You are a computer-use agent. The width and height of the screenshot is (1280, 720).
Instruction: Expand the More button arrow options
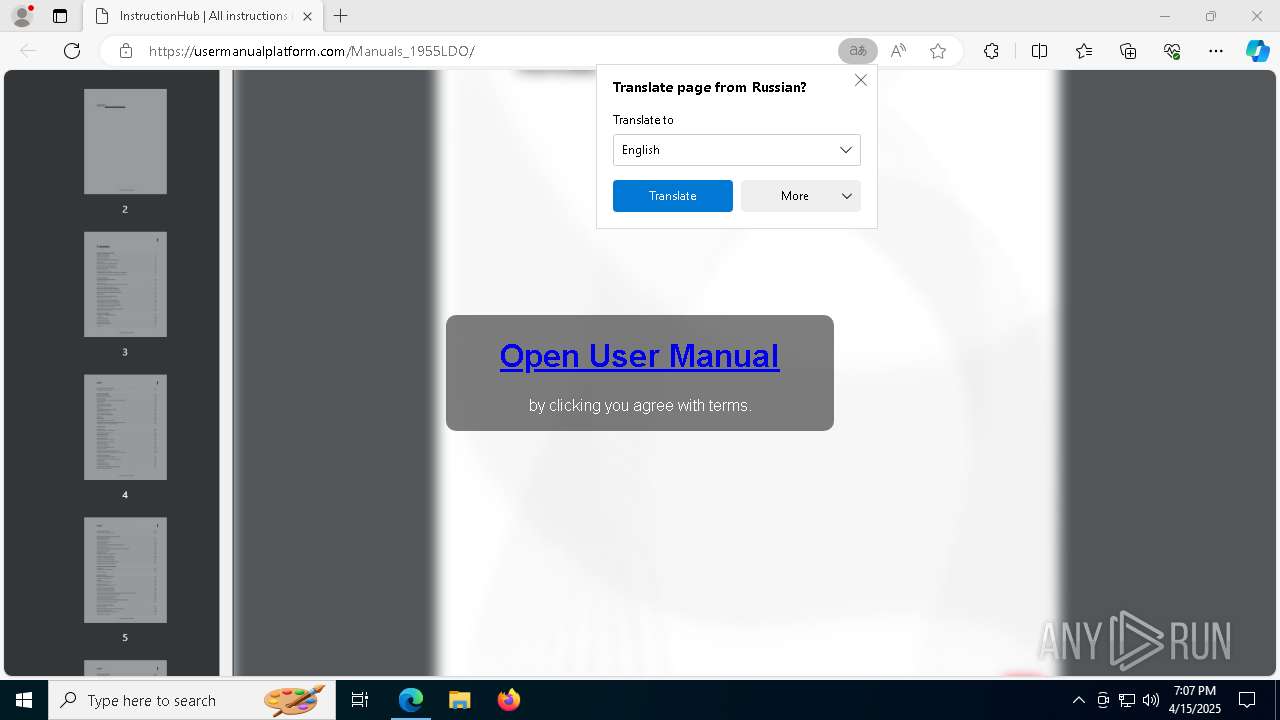point(847,196)
